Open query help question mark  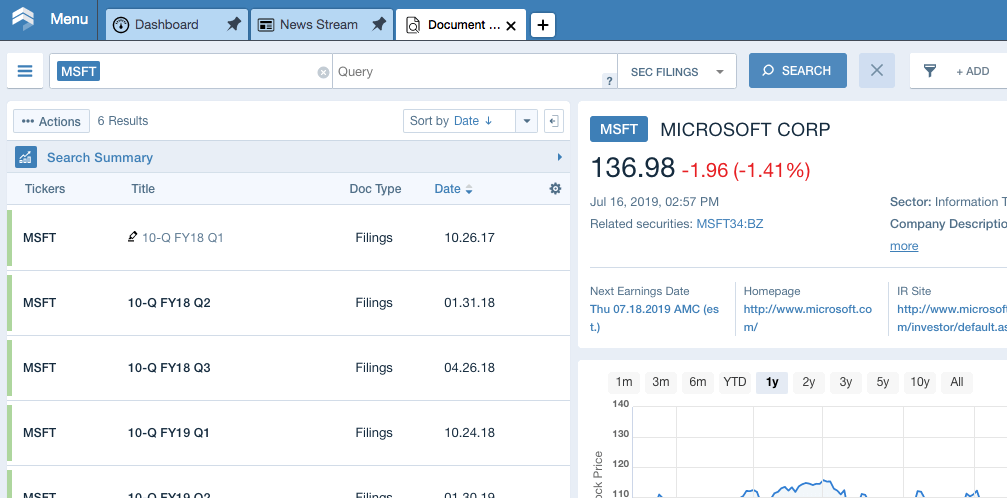coord(609,81)
